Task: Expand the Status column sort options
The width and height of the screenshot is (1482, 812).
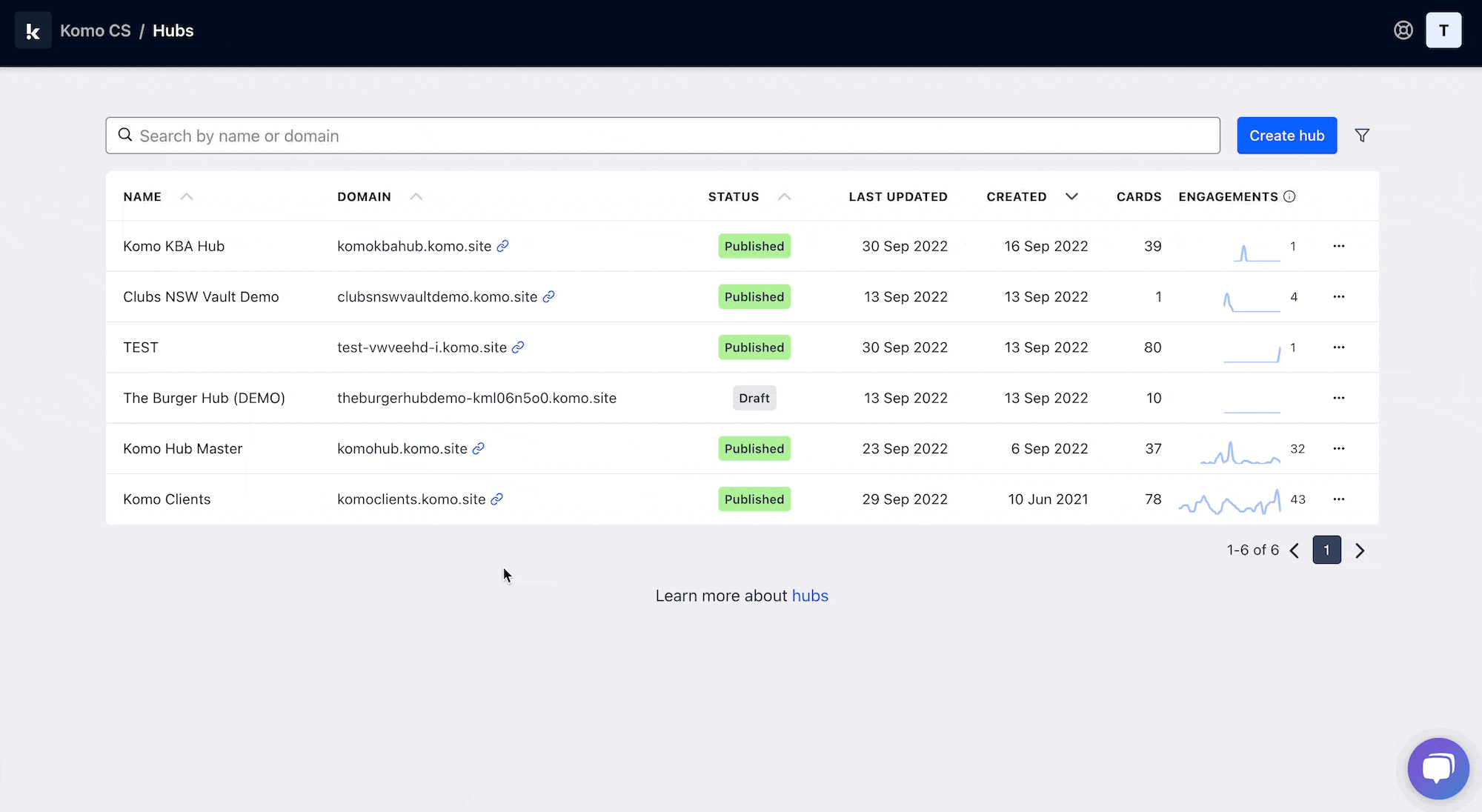Action: click(x=784, y=196)
